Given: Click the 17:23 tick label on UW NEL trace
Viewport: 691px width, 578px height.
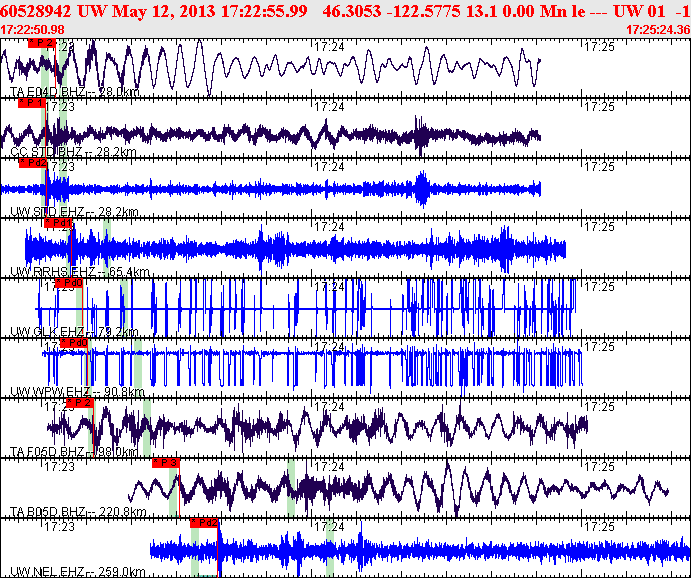Looking at the screenshot, I should click(x=59, y=526).
